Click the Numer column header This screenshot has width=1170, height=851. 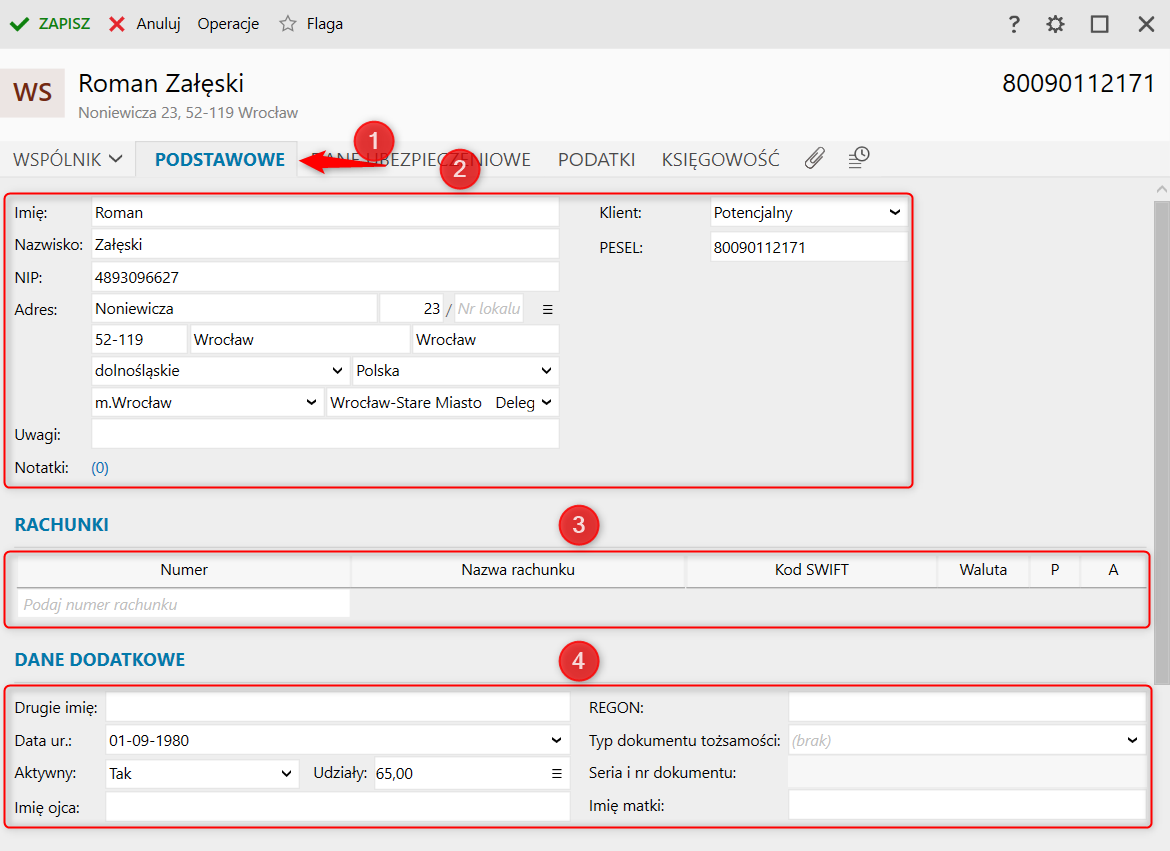tap(184, 570)
